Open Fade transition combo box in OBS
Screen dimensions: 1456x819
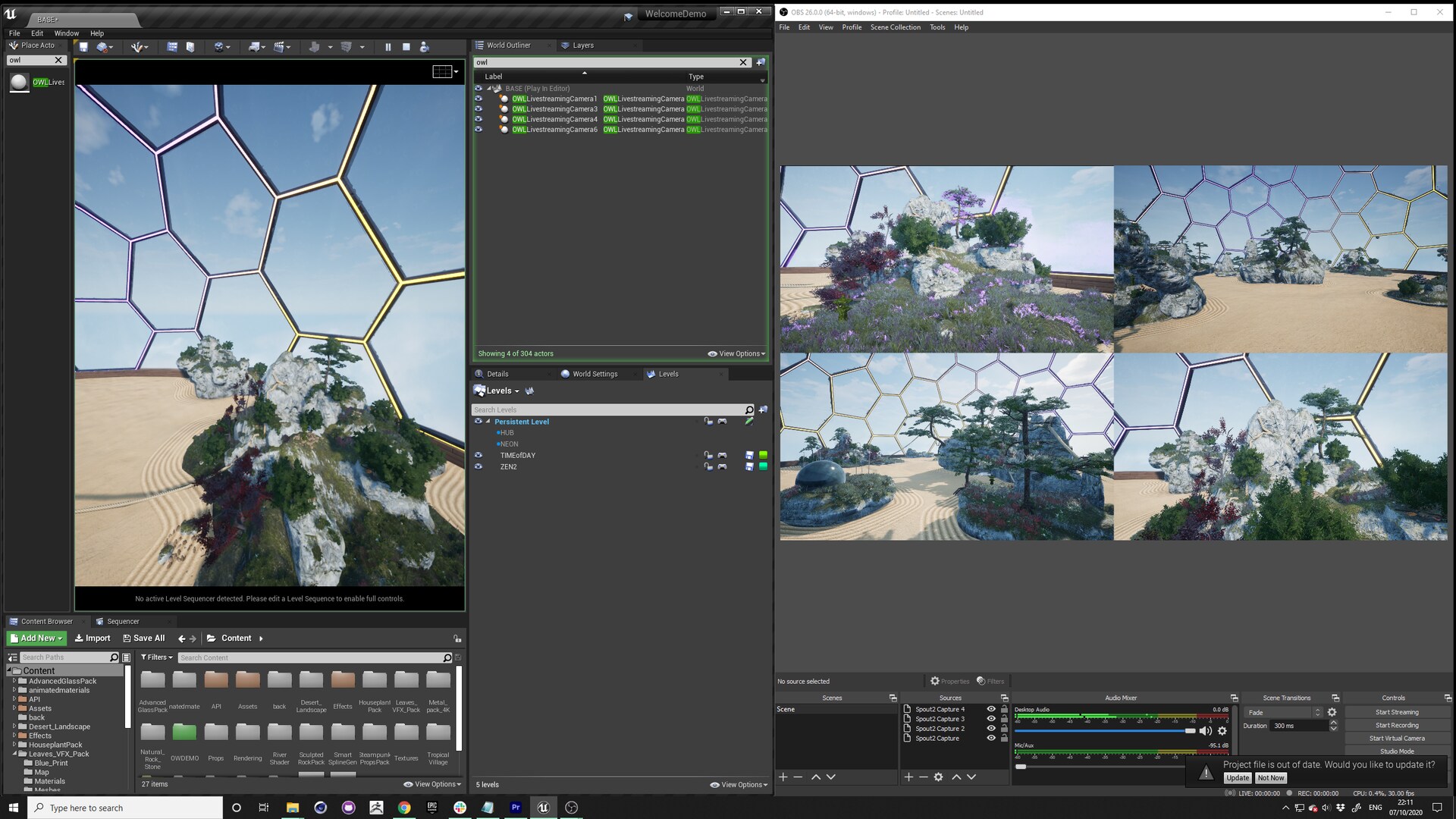[1283, 713]
